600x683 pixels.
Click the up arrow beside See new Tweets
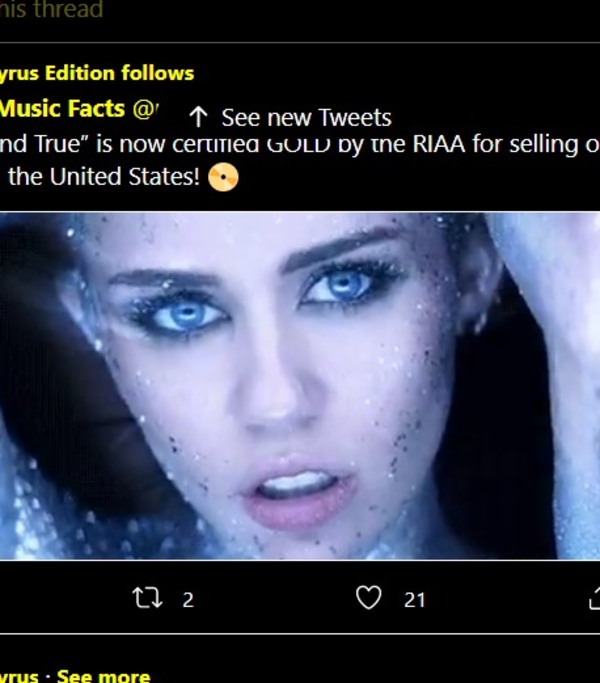[198, 118]
